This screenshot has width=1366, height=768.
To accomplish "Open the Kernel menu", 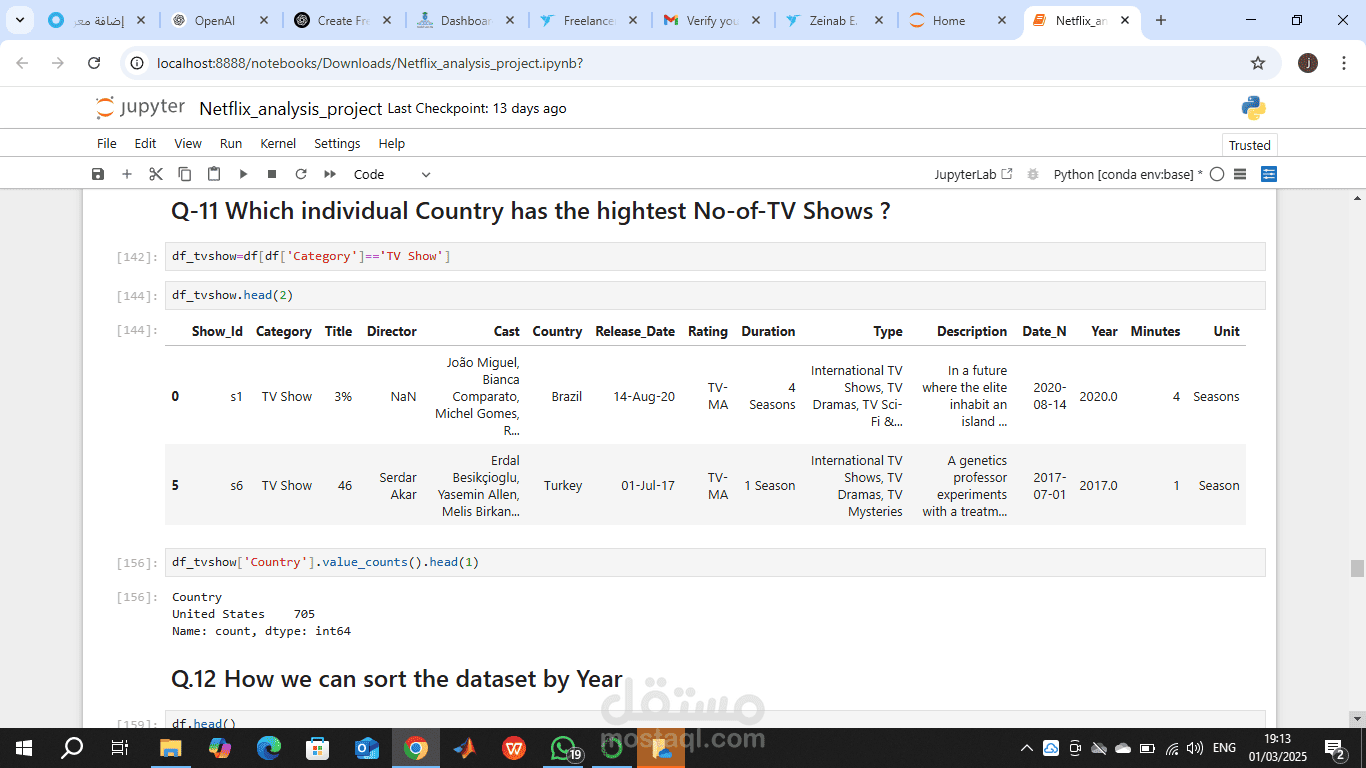I will (x=278, y=143).
